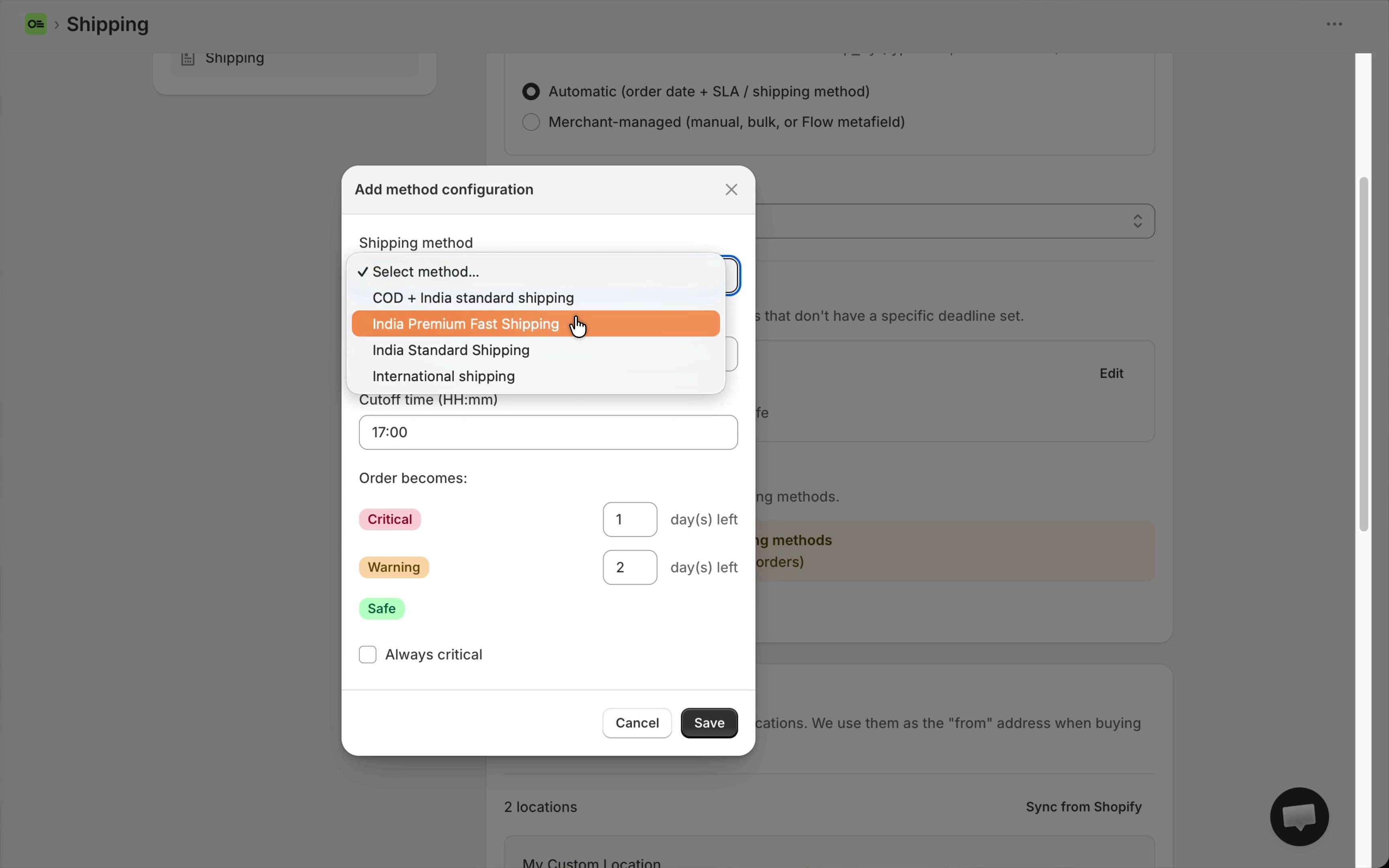The image size is (1389, 868).
Task: Choose International shipping option
Action: point(535,376)
